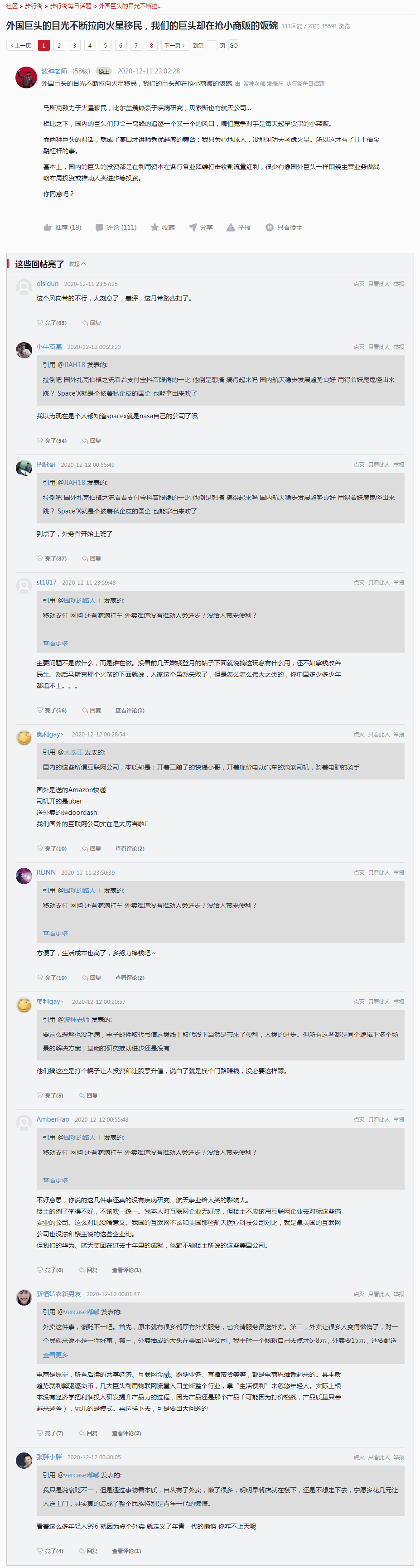Open the 评论 (111) comment bubble icon
The height and width of the screenshot is (1568, 420).
click(x=99, y=227)
